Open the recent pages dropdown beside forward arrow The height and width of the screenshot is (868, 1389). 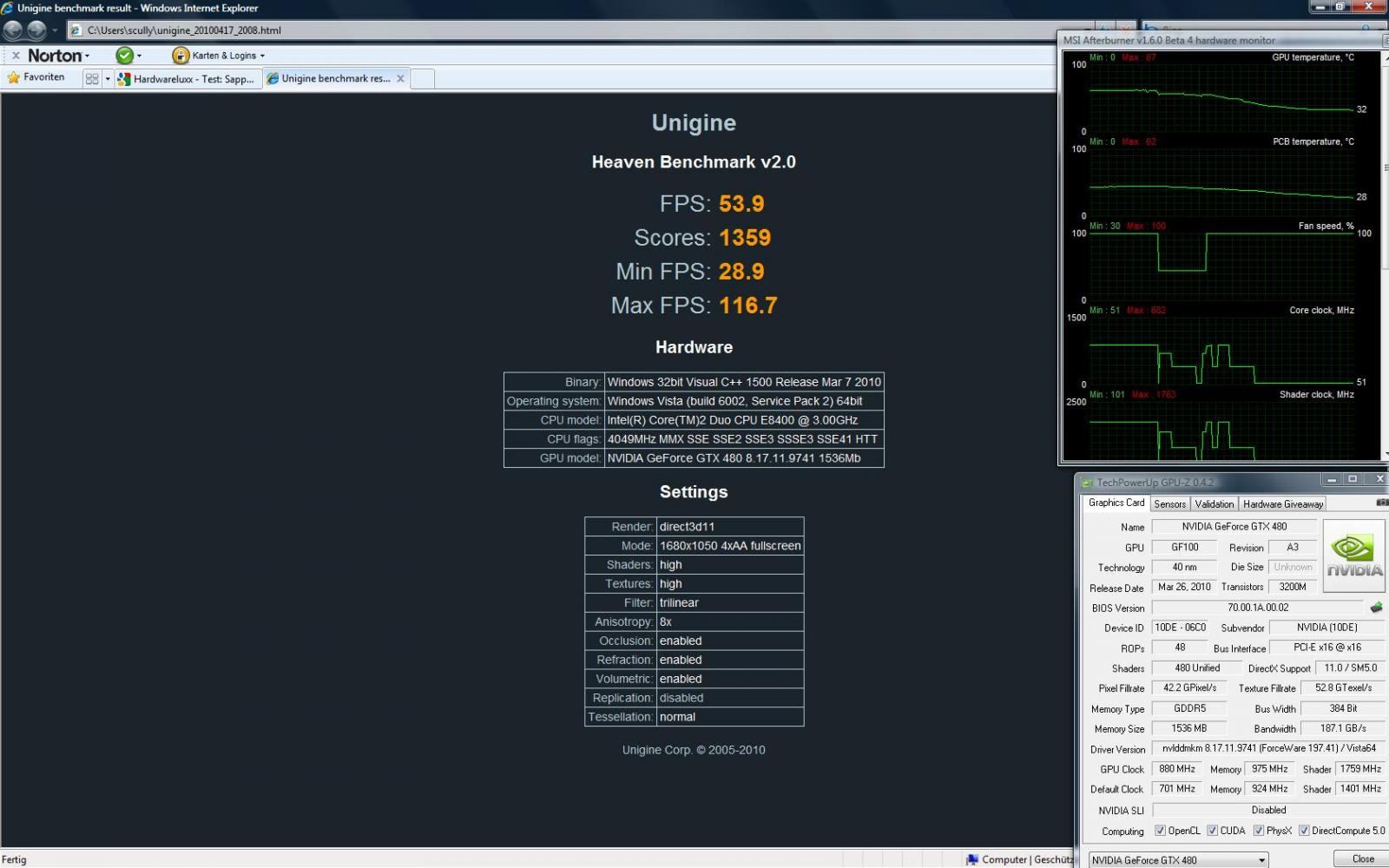[x=55, y=30]
